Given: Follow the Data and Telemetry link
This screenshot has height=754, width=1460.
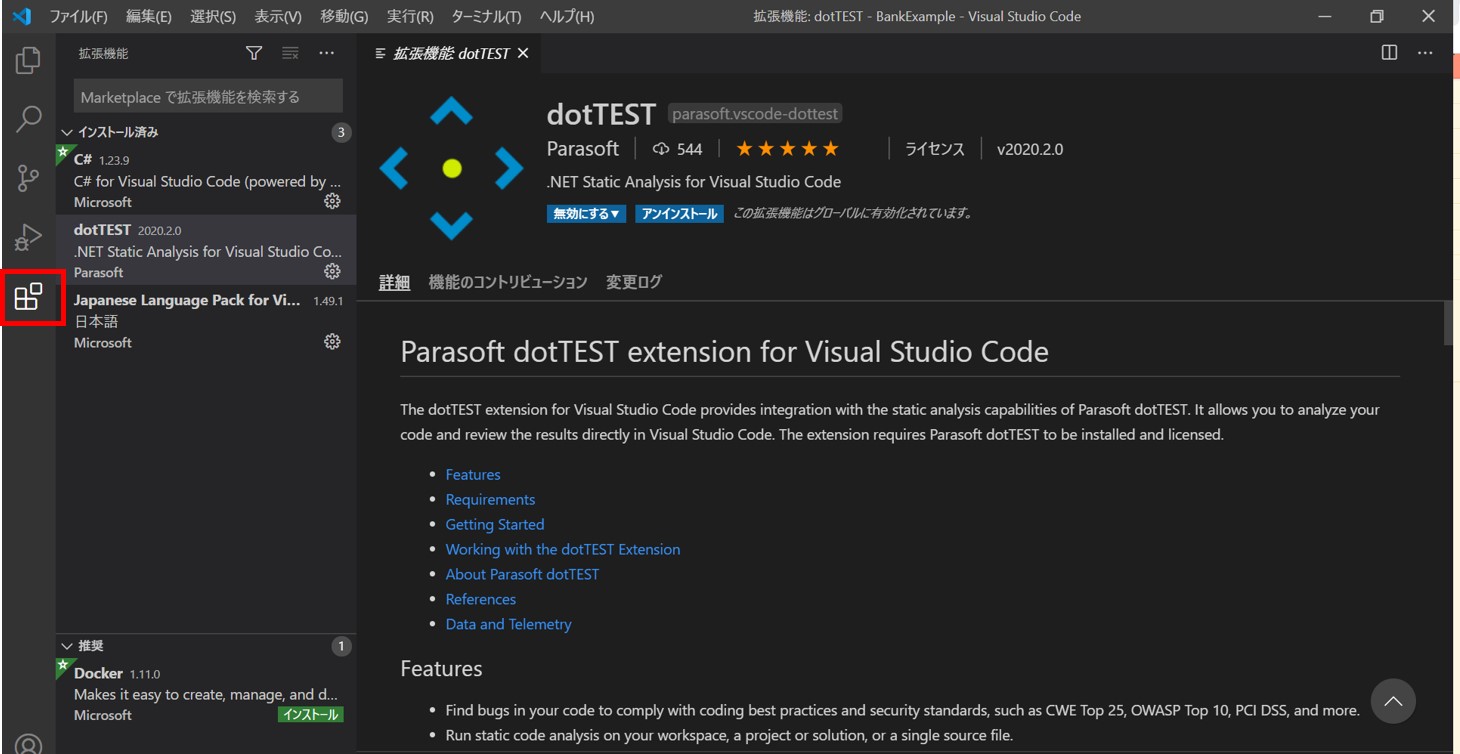Looking at the screenshot, I should point(508,624).
